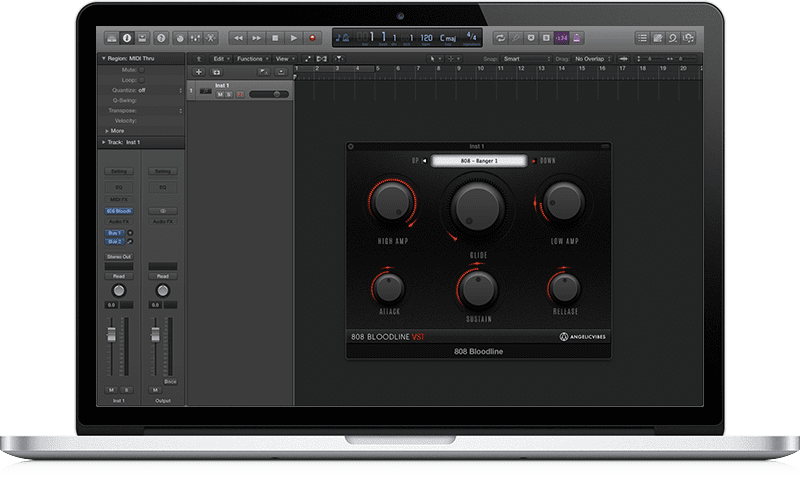This screenshot has width=800, height=478.
Task: Open the Editors scissors icon
Action: coord(210,38)
